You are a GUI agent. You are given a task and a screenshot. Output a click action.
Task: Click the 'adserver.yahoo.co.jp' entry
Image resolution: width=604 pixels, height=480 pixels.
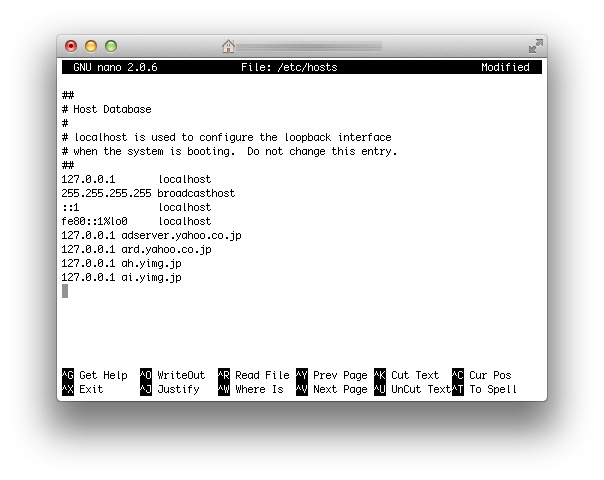point(151,235)
